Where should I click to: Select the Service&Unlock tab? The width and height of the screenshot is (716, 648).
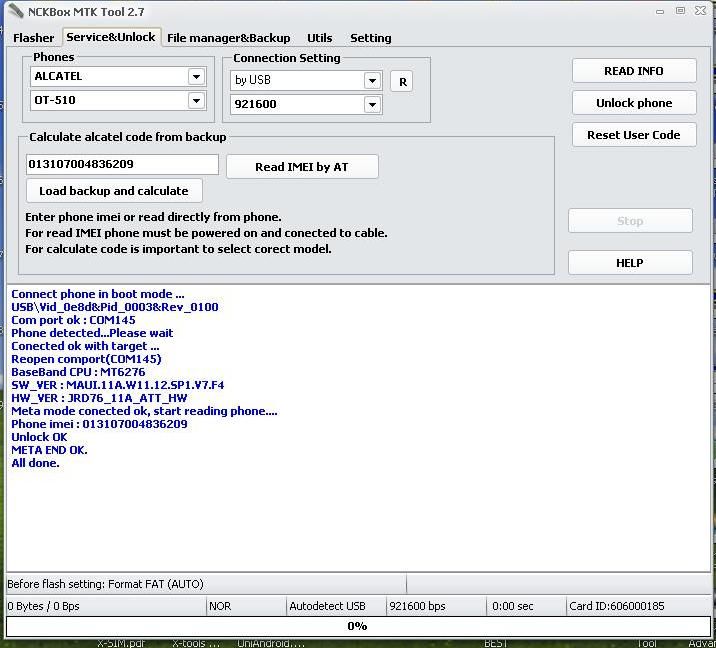[111, 37]
